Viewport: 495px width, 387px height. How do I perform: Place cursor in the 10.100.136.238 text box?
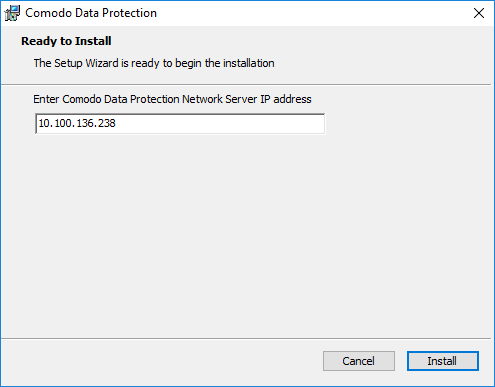pyautogui.click(x=180, y=123)
